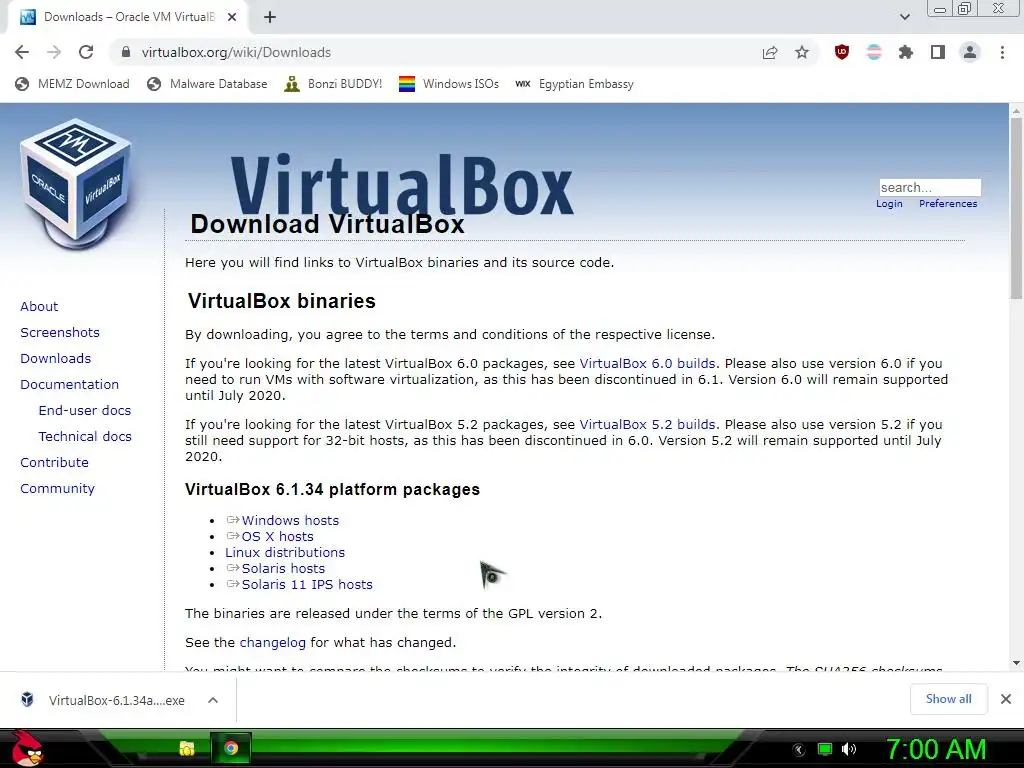Screen dimensions: 1024x768
Task: Open the Egyptian Embassy bookmark
Action: [574, 84]
